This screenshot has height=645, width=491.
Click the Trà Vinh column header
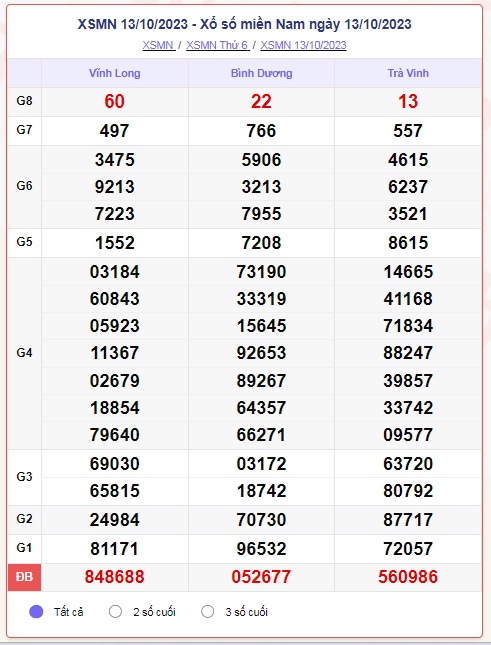[x=408, y=73]
